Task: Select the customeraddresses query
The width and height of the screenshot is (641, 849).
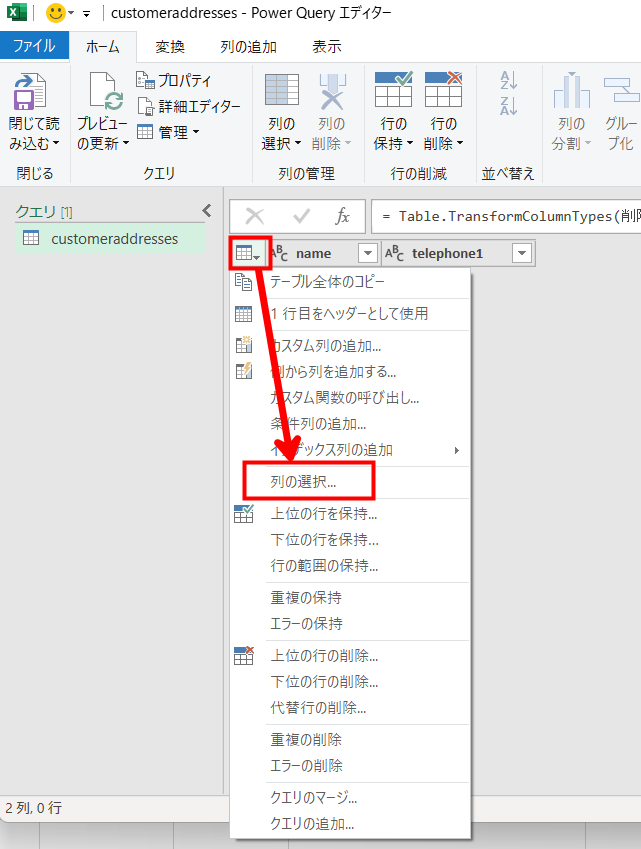Action: 110,239
